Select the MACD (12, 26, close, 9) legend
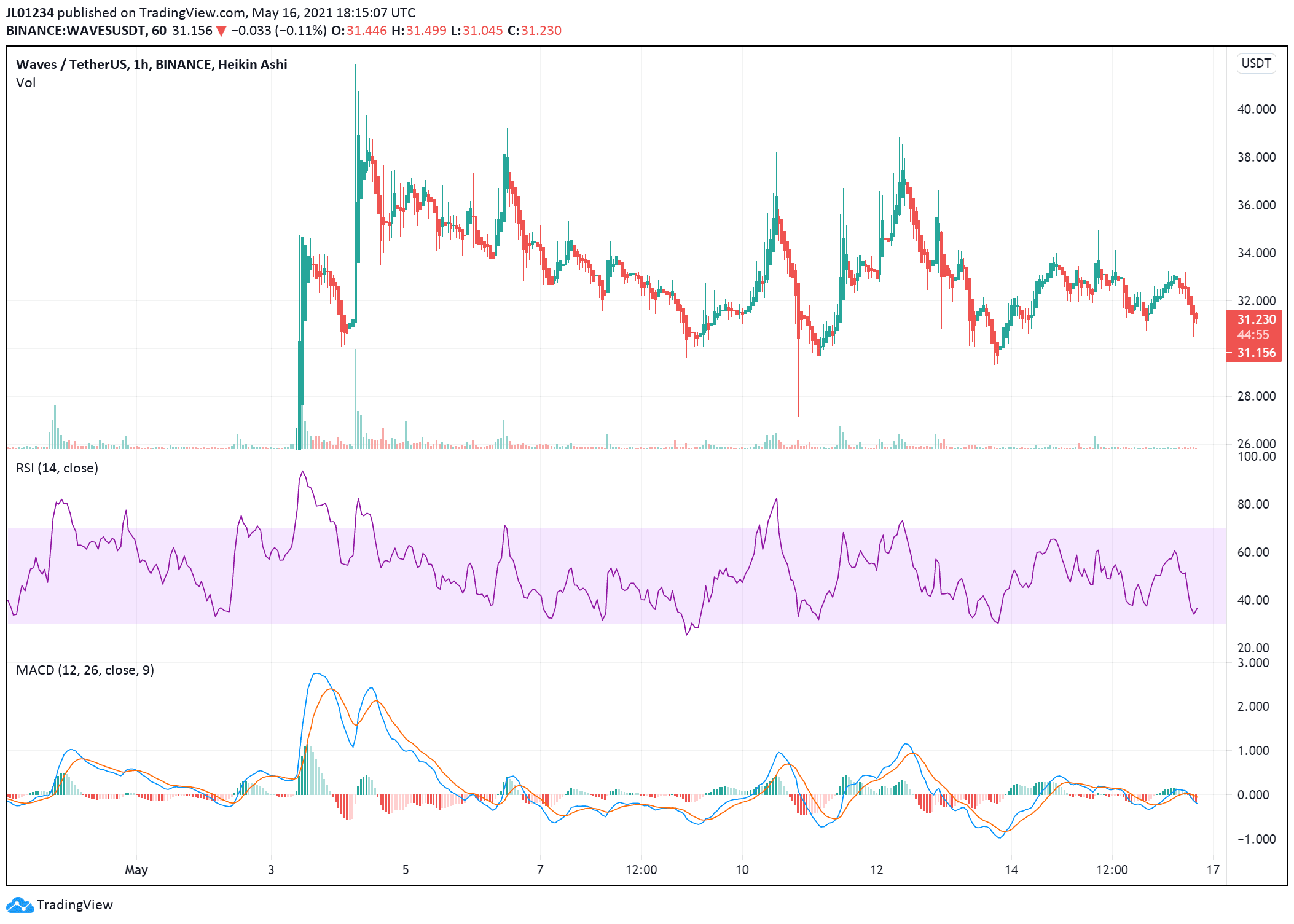The height and width of the screenshot is (924, 1294). click(85, 670)
